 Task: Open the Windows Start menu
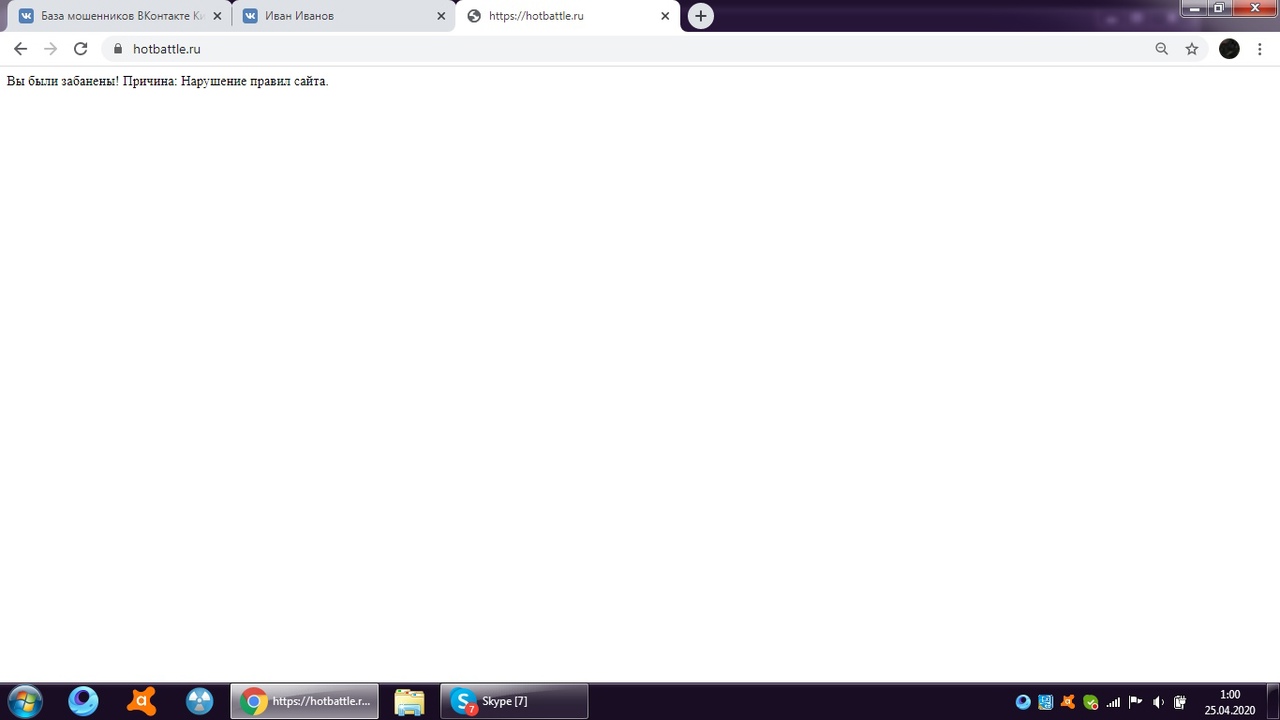[x=24, y=701]
